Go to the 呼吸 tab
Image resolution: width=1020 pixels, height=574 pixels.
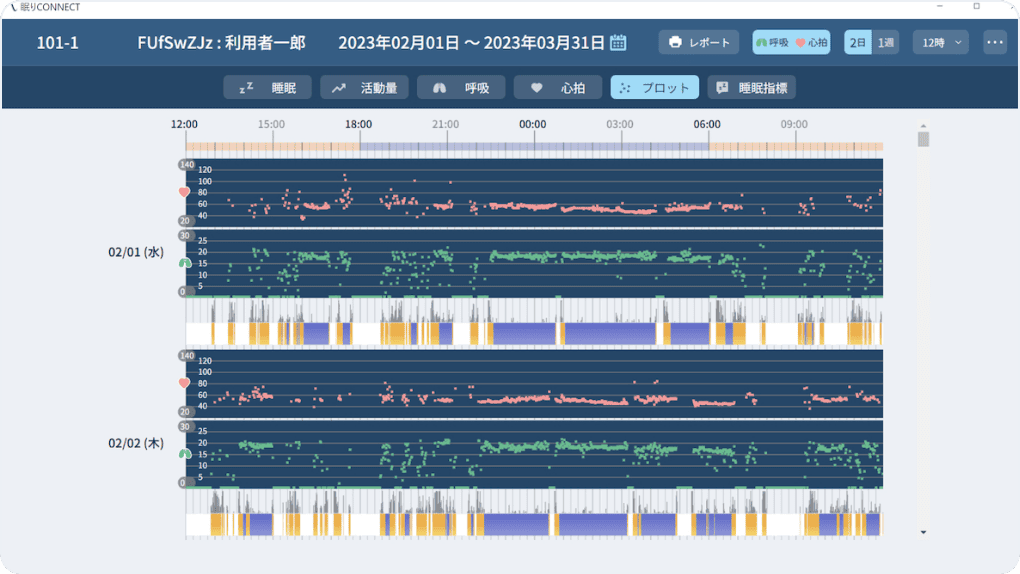[461, 88]
